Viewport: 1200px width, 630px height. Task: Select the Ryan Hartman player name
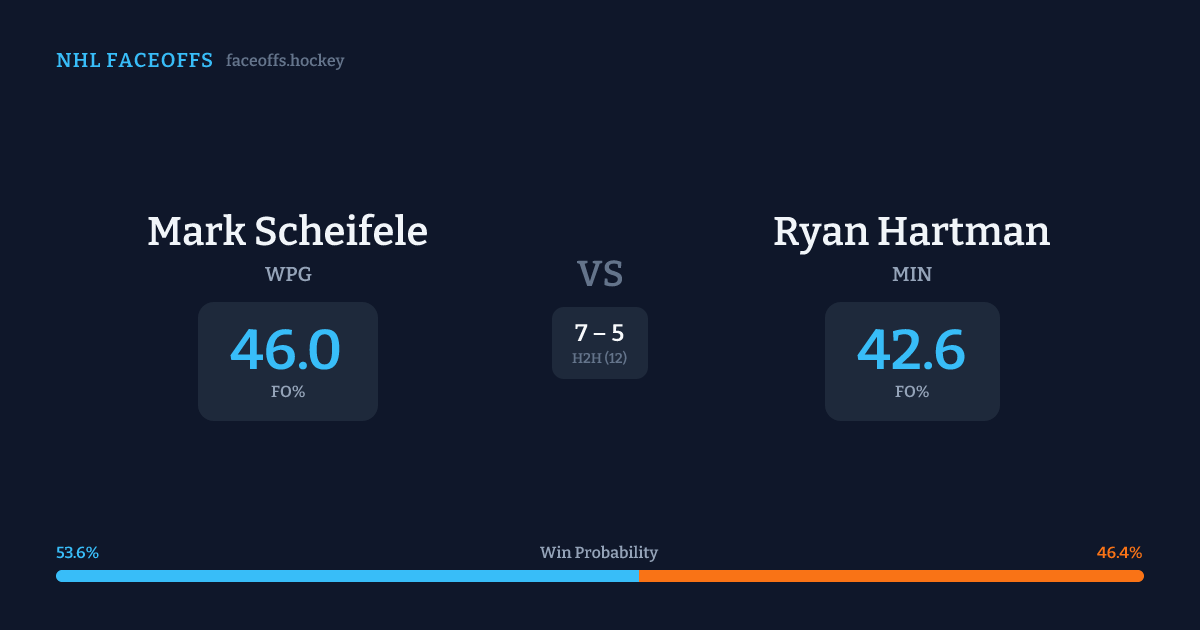tap(911, 231)
